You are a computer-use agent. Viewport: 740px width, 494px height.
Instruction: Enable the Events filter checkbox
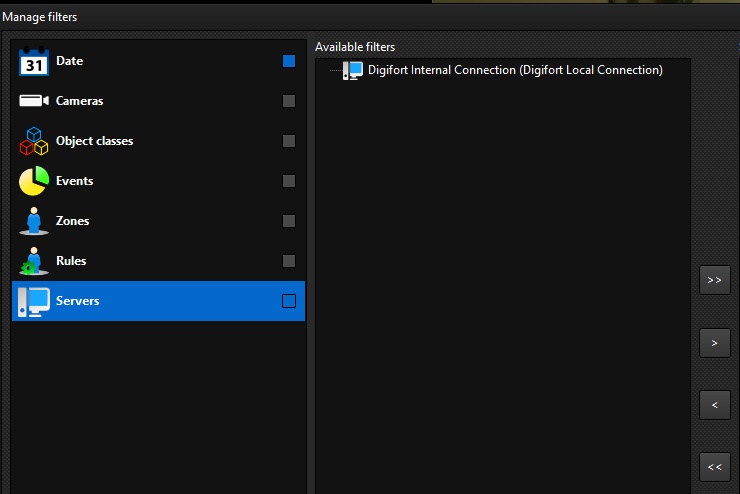[x=289, y=181]
